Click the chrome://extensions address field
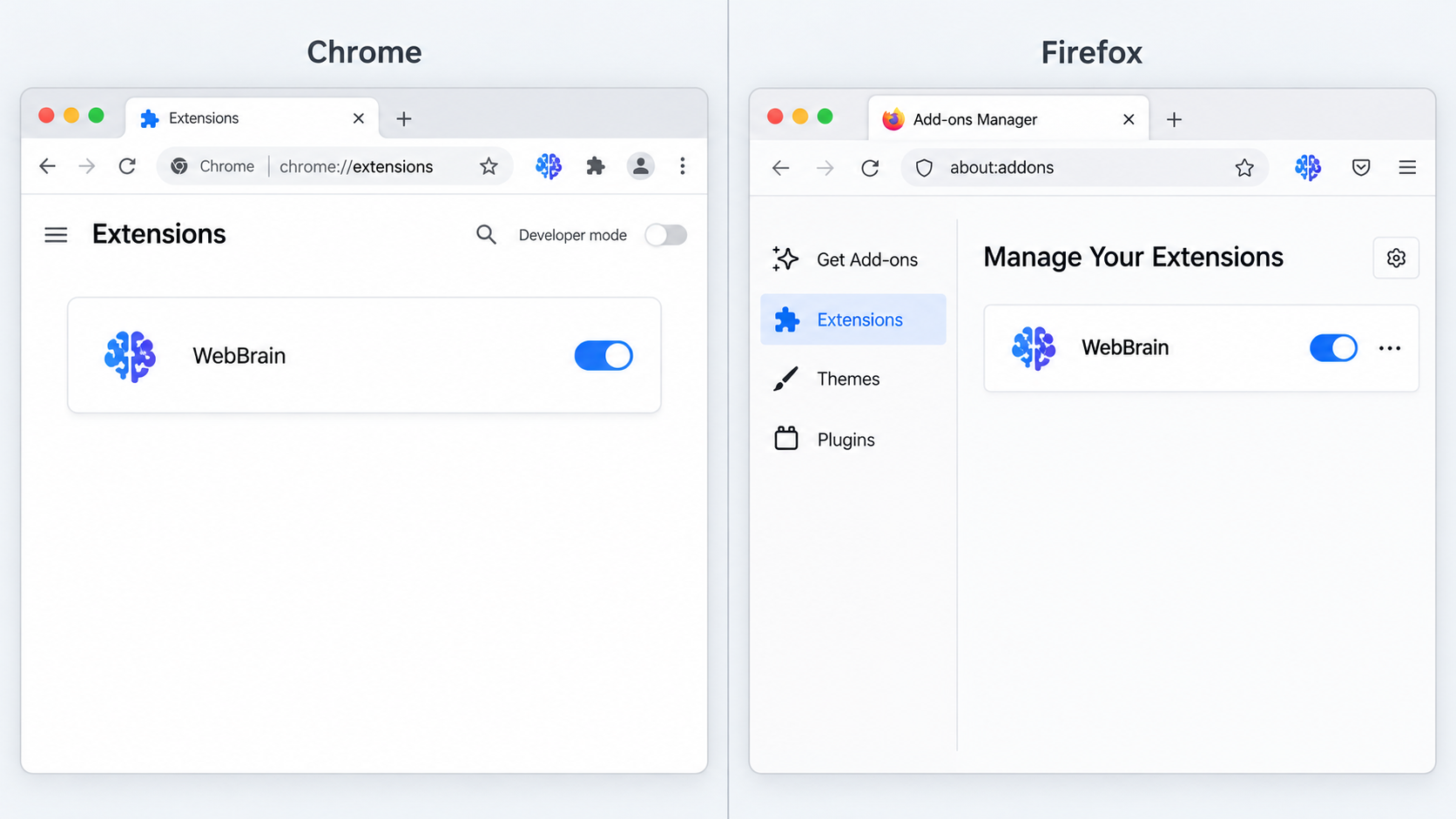This screenshot has width=1456, height=819. 335,166
